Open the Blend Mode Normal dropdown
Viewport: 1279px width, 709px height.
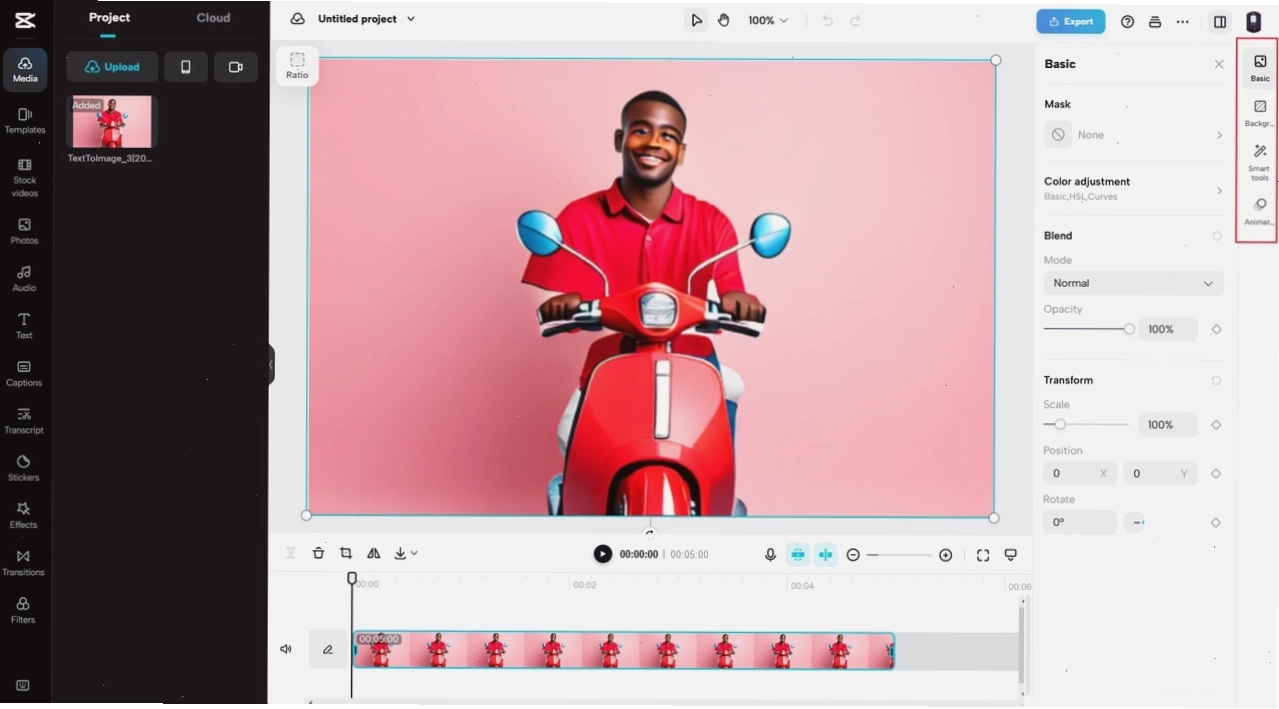(x=1133, y=283)
